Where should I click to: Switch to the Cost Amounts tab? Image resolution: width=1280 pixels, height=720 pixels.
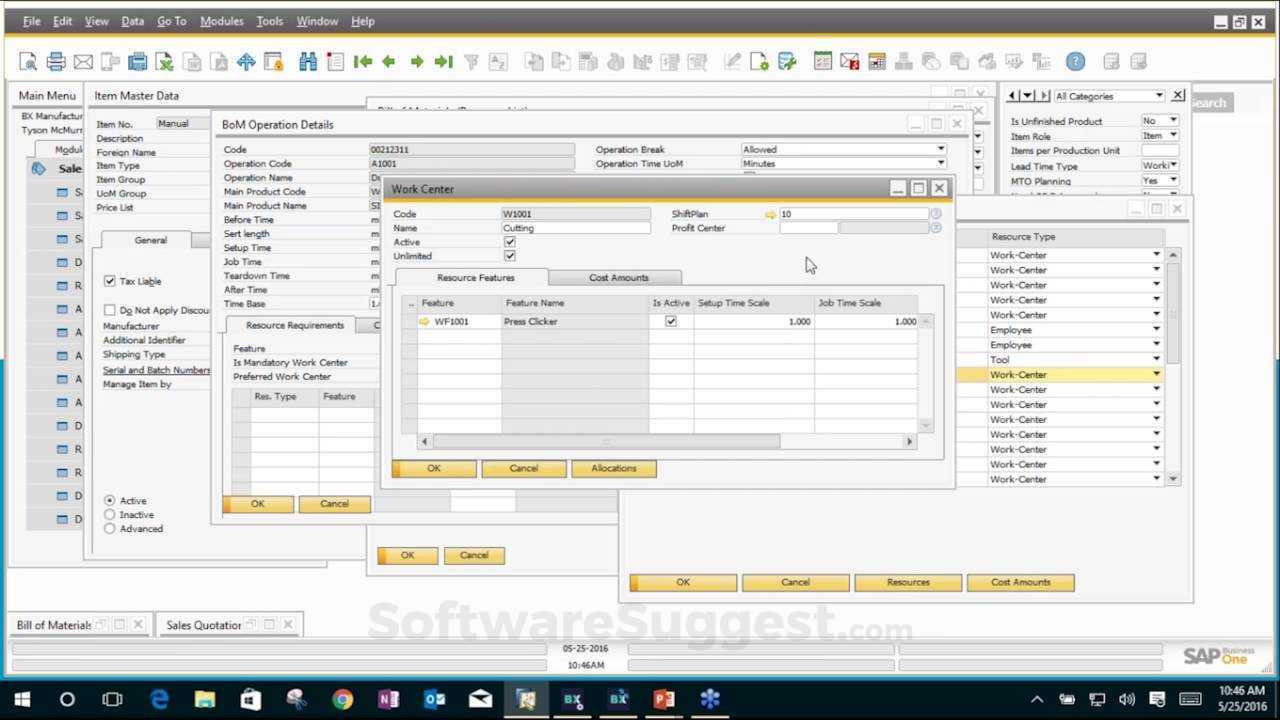point(618,278)
